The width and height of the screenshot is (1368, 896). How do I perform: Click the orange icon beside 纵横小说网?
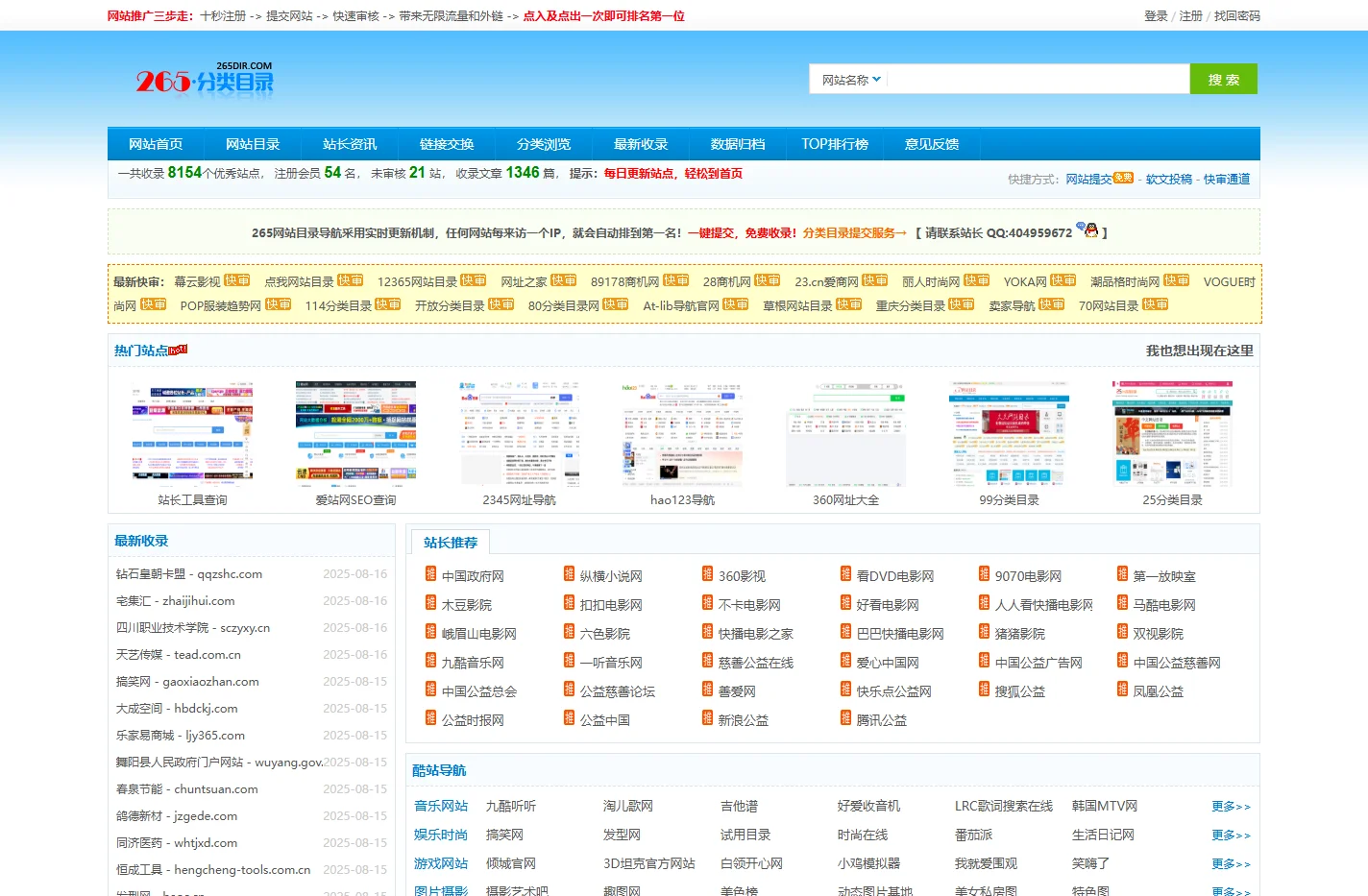coord(569,574)
